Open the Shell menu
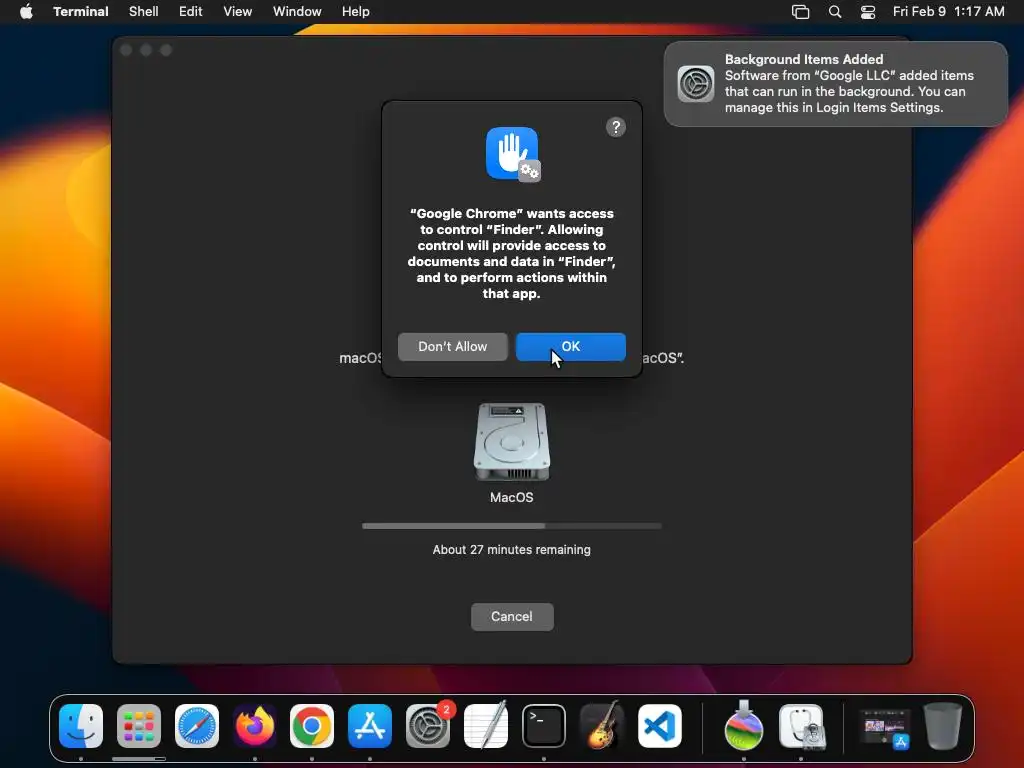 (144, 12)
